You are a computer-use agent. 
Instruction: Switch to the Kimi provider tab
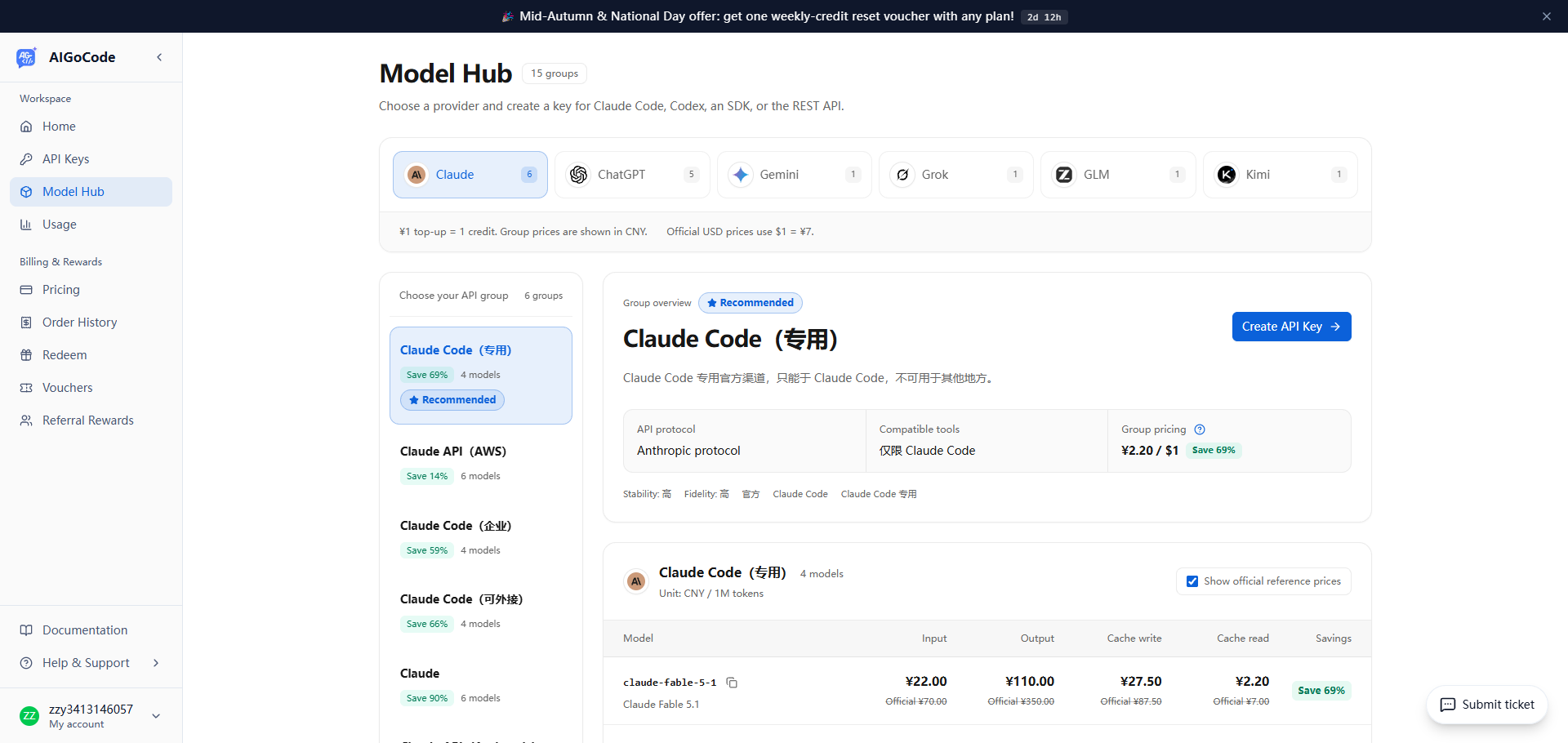coord(1281,175)
